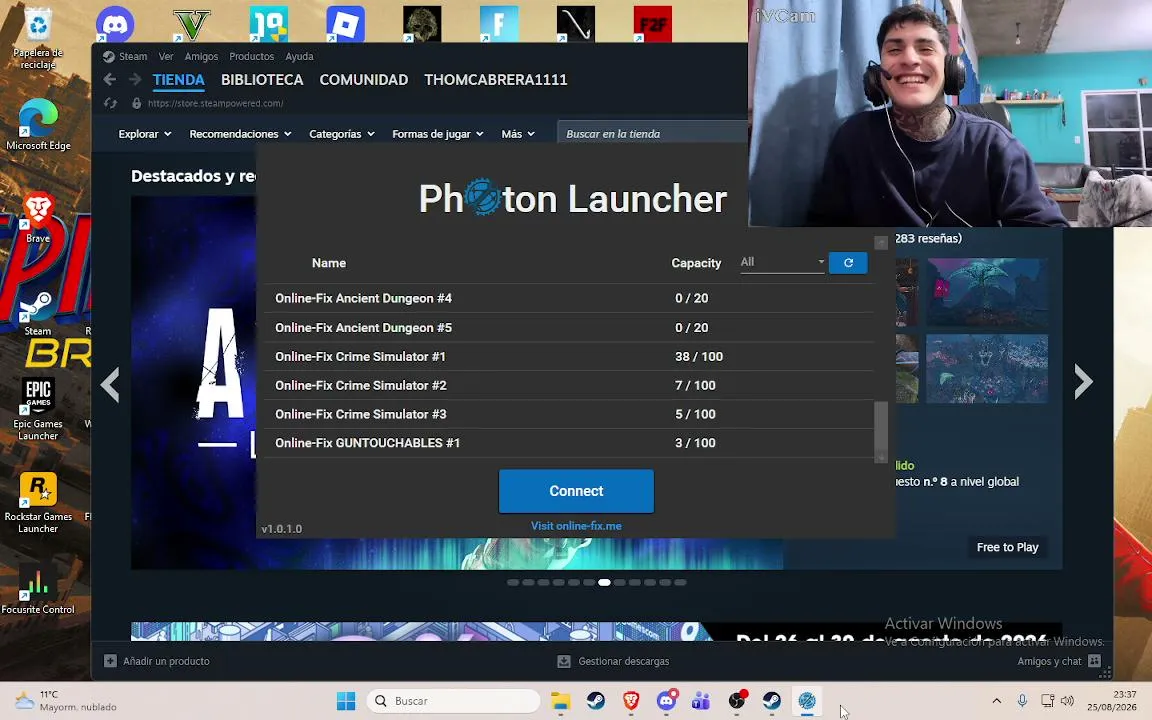Open Microsoft Edge desktop icon
The image size is (1152, 720).
pos(37,125)
